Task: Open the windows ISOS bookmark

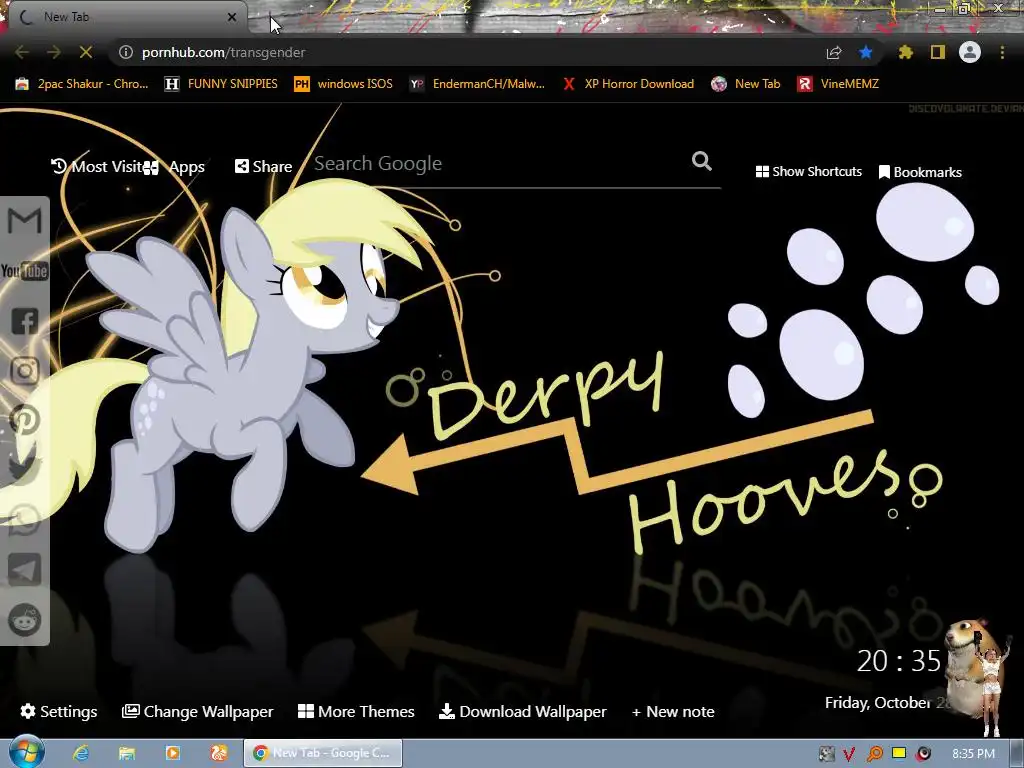Action: click(344, 84)
